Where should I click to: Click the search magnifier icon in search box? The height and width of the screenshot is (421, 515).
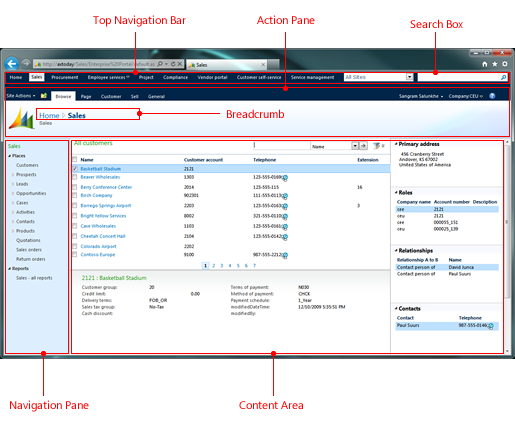tap(503, 77)
